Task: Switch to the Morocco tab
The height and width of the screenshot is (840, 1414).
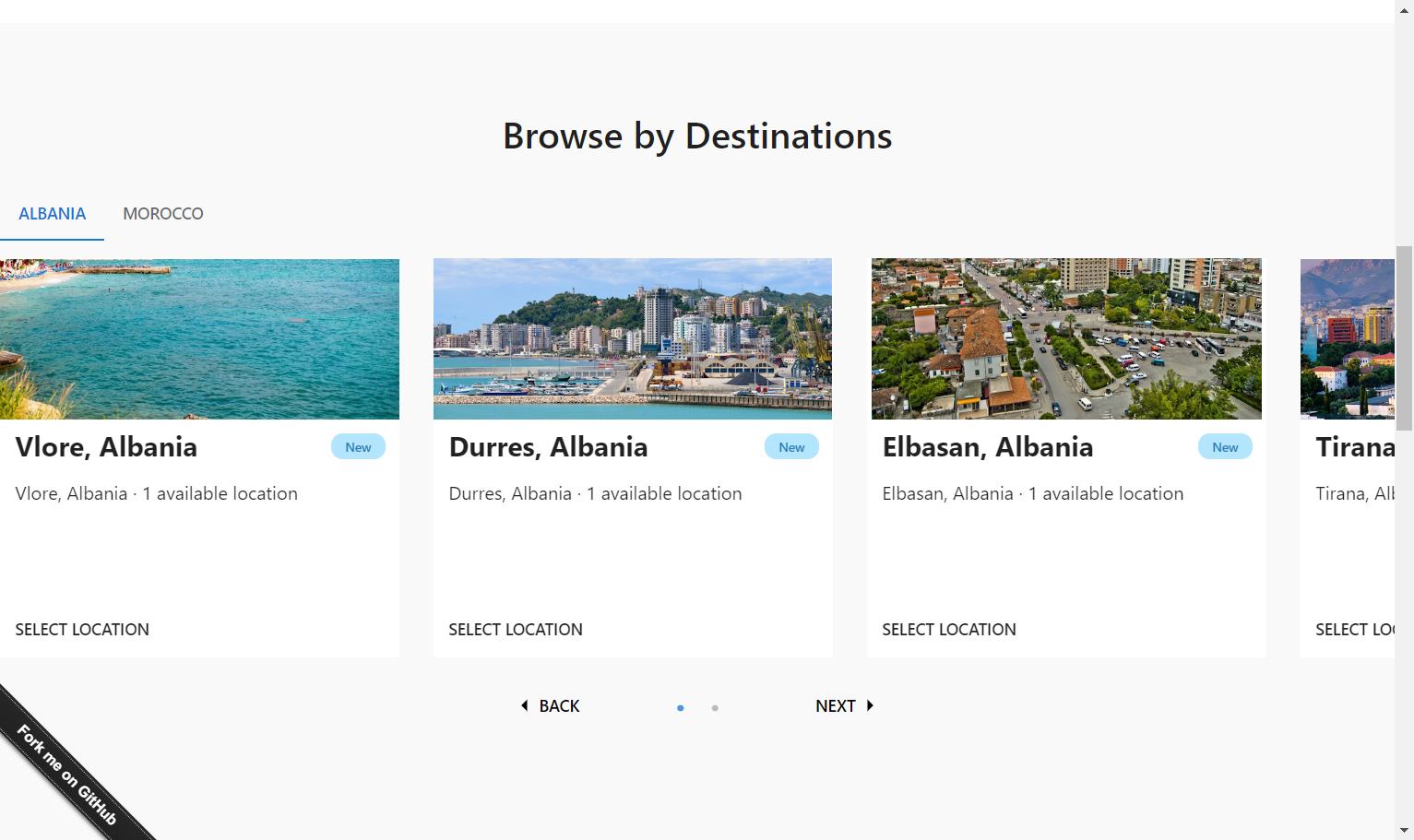Action: click(x=163, y=214)
